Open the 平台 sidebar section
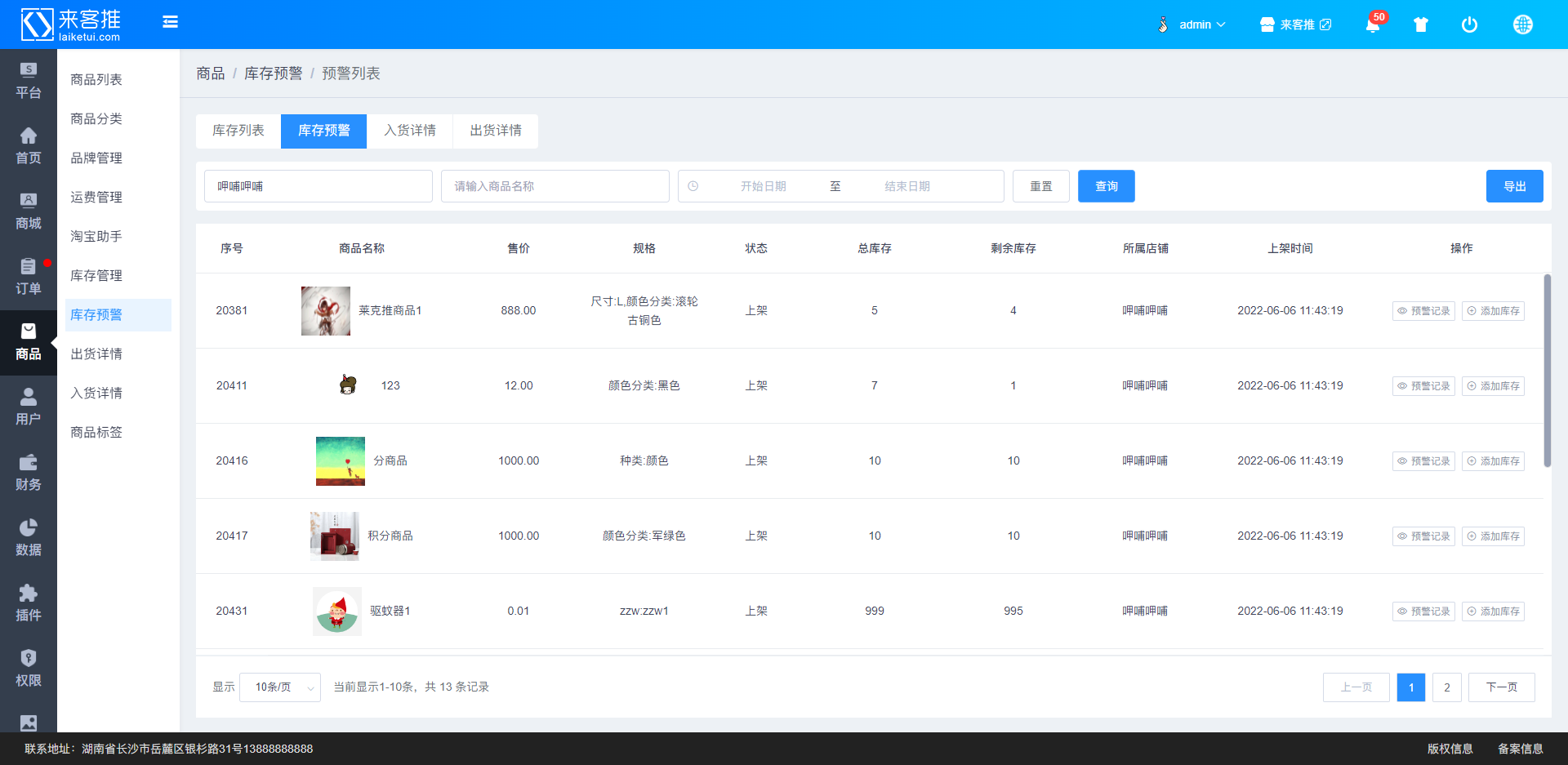Viewport: 1568px width, 765px height. click(29, 81)
